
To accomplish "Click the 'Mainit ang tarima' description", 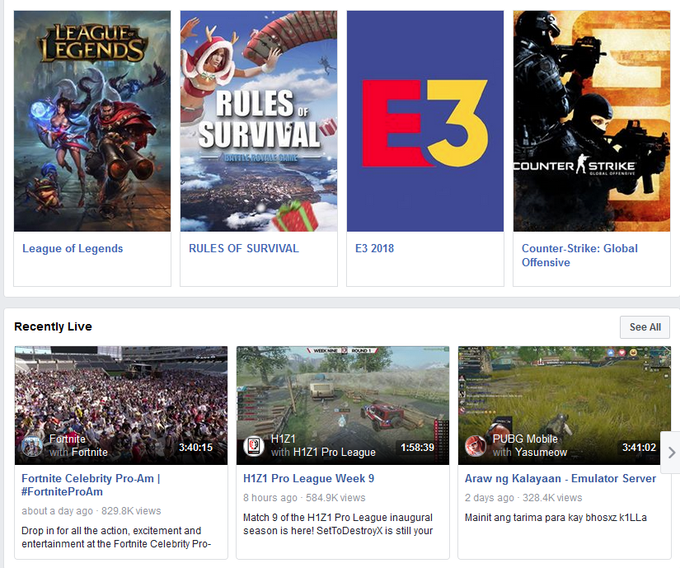I will pos(556,518).
